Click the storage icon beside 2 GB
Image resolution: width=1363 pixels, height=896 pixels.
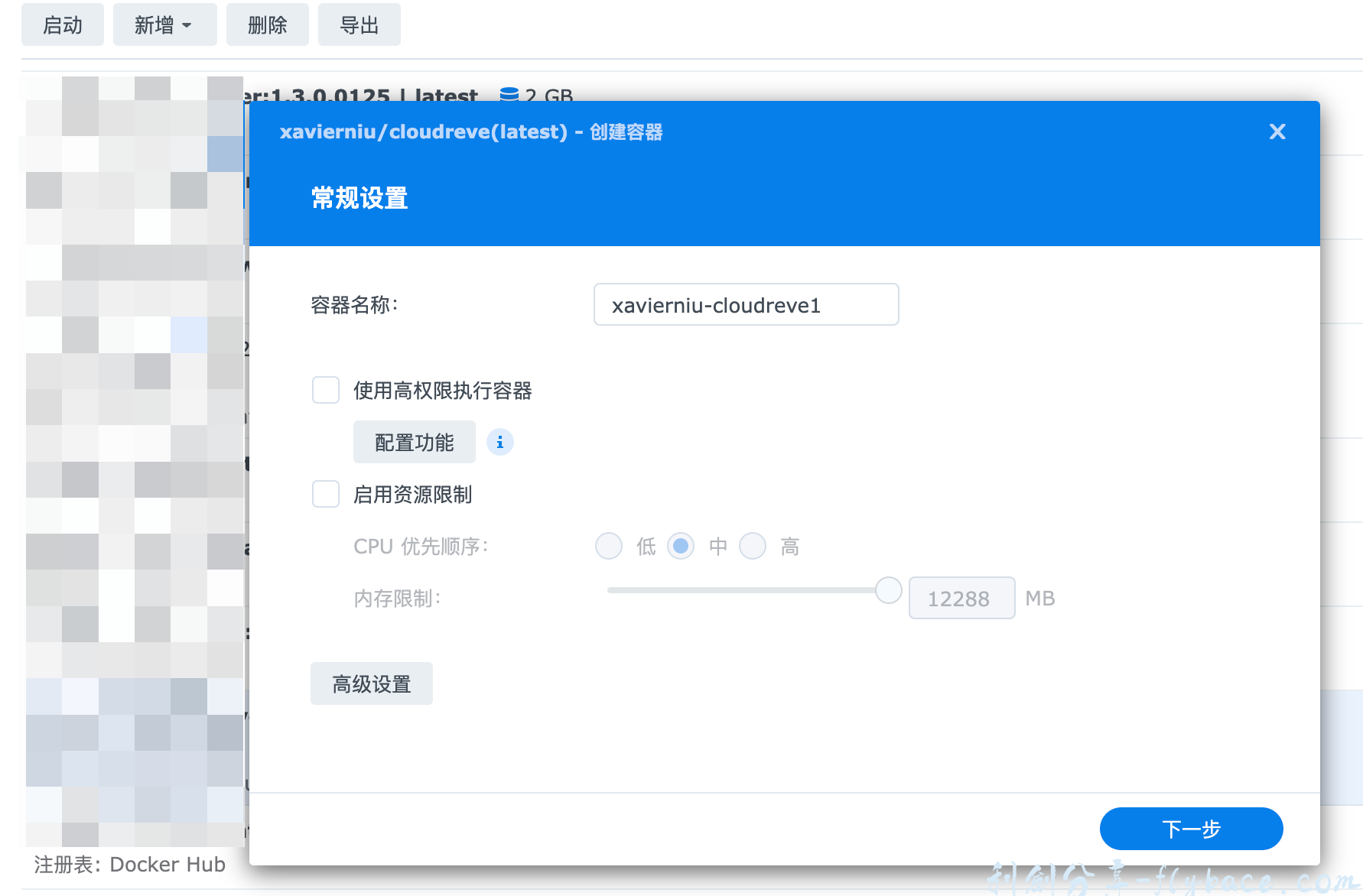tap(509, 94)
